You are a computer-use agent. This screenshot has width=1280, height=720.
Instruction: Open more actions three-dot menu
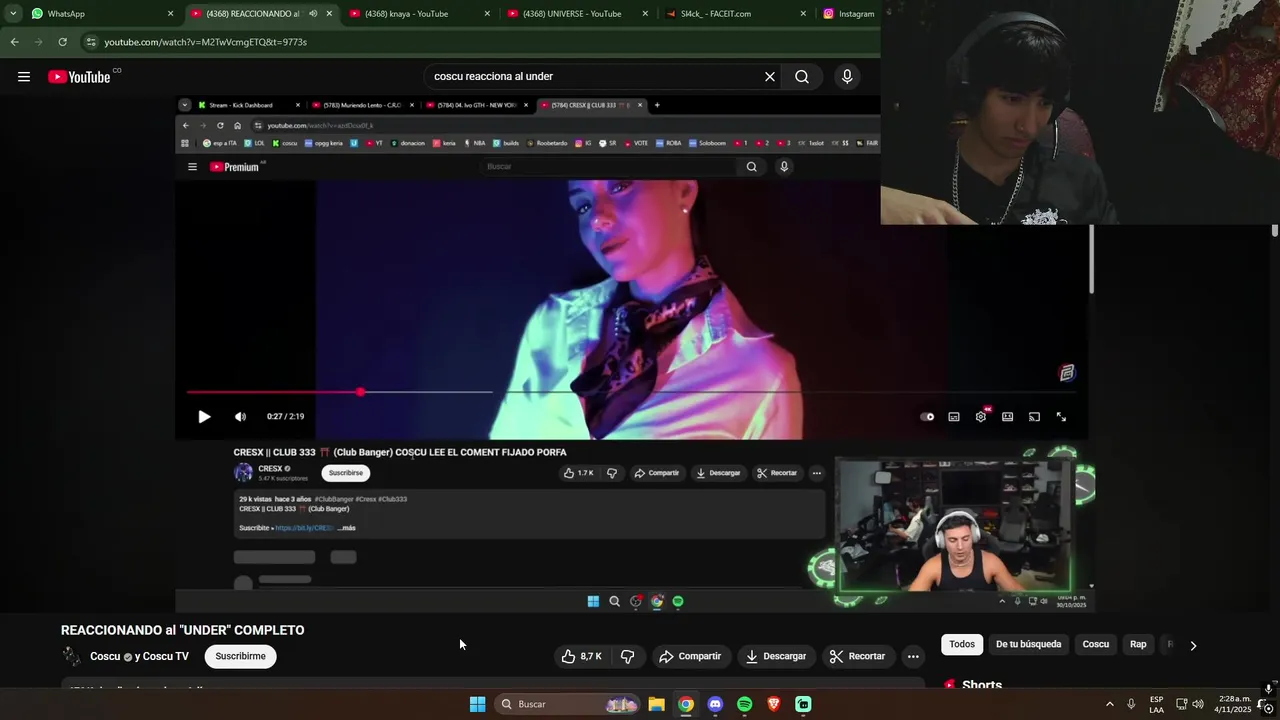point(913,656)
